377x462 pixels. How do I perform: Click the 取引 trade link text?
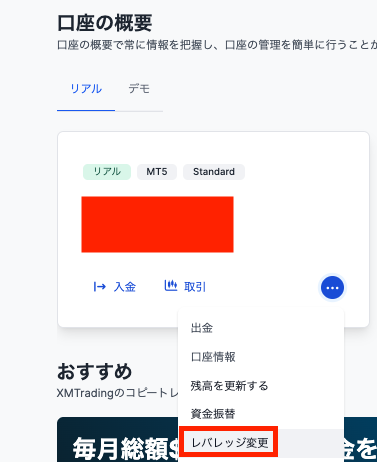(x=195, y=287)
